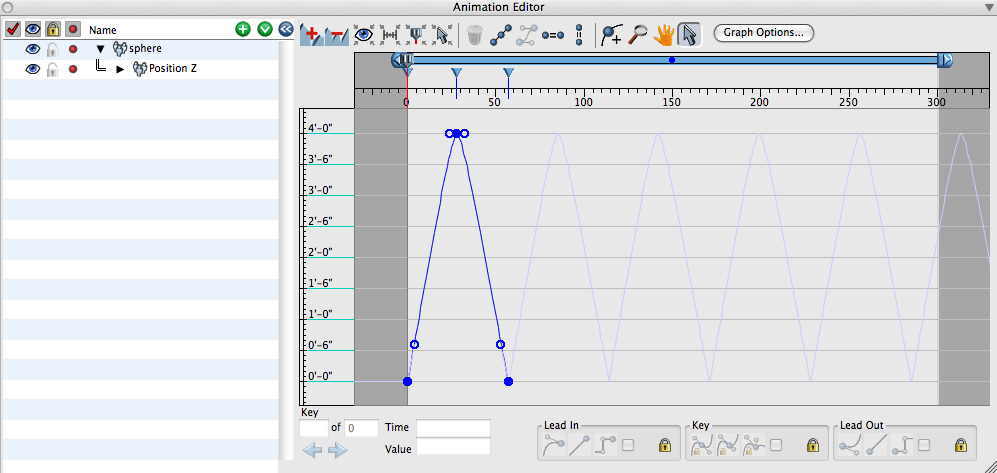Viewport: 997px width, 473px height.
Task: Toggle the eye visibility column header
Action: 32,29
